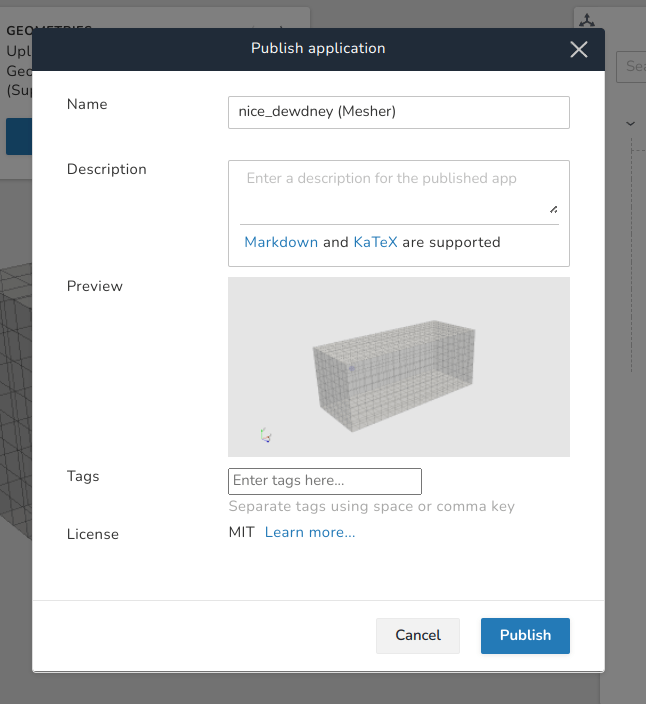Click the Tags label
Screen dimensions: 646x704
point(83,476)
